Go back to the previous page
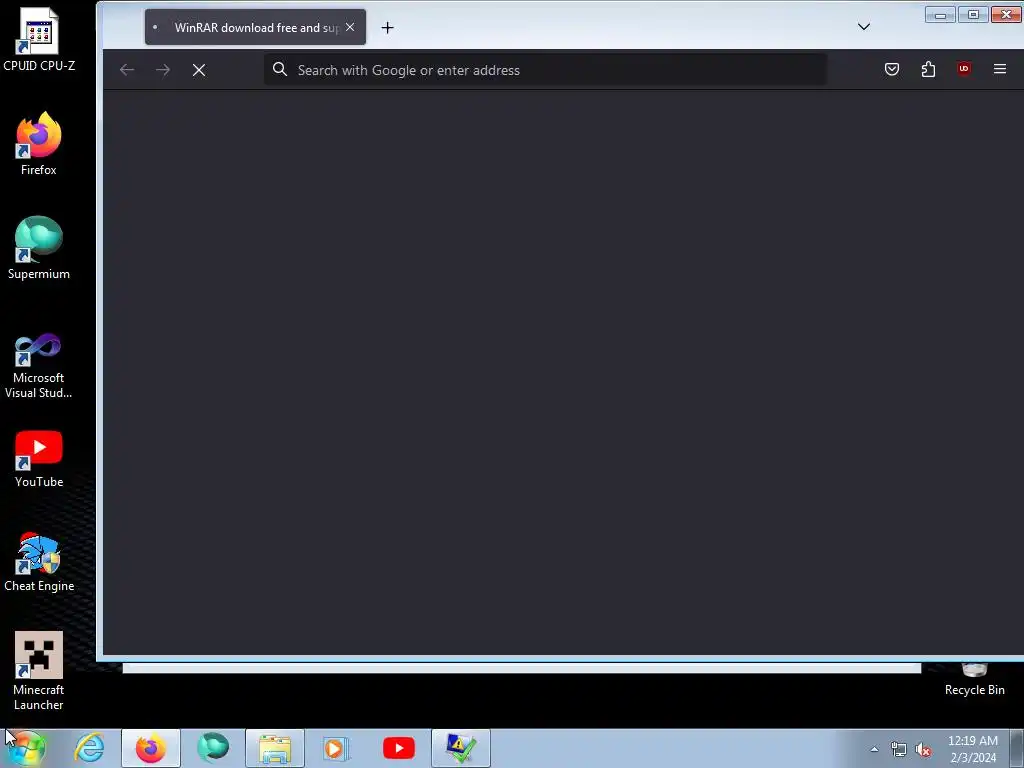Image resolution: width=1024 pixels, height=768 pixels. point(127,70)
